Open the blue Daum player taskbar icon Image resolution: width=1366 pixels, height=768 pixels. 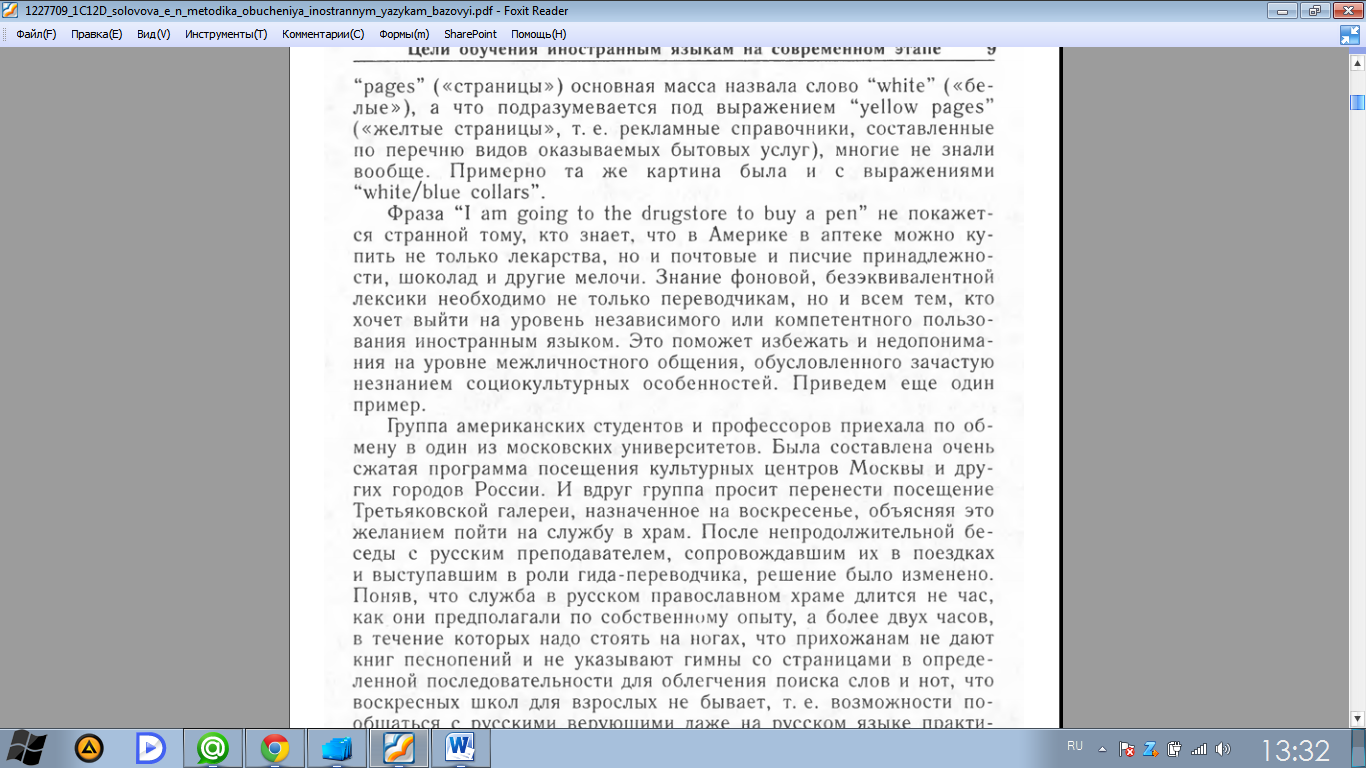coord(151,748)
